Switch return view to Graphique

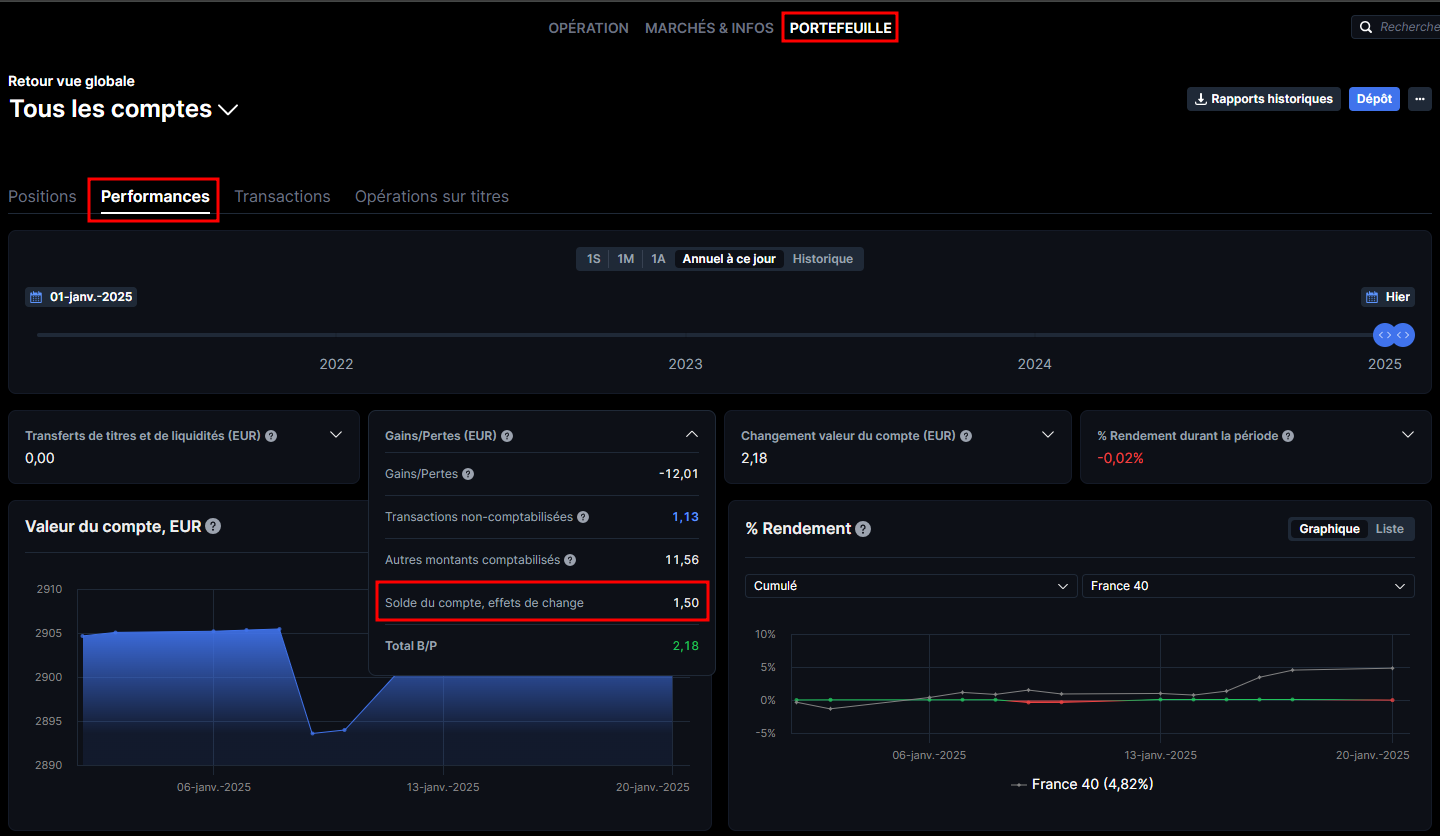click(1329, 529)
